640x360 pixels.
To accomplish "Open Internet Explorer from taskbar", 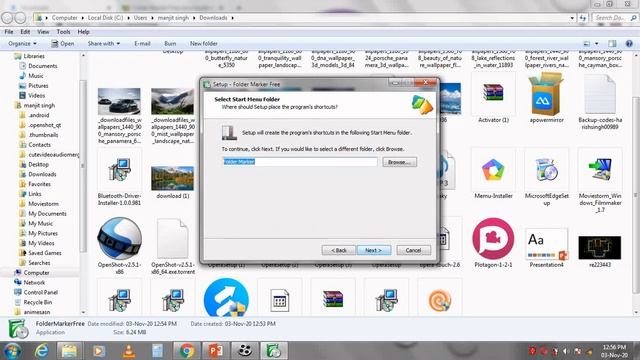I will 42,351.
